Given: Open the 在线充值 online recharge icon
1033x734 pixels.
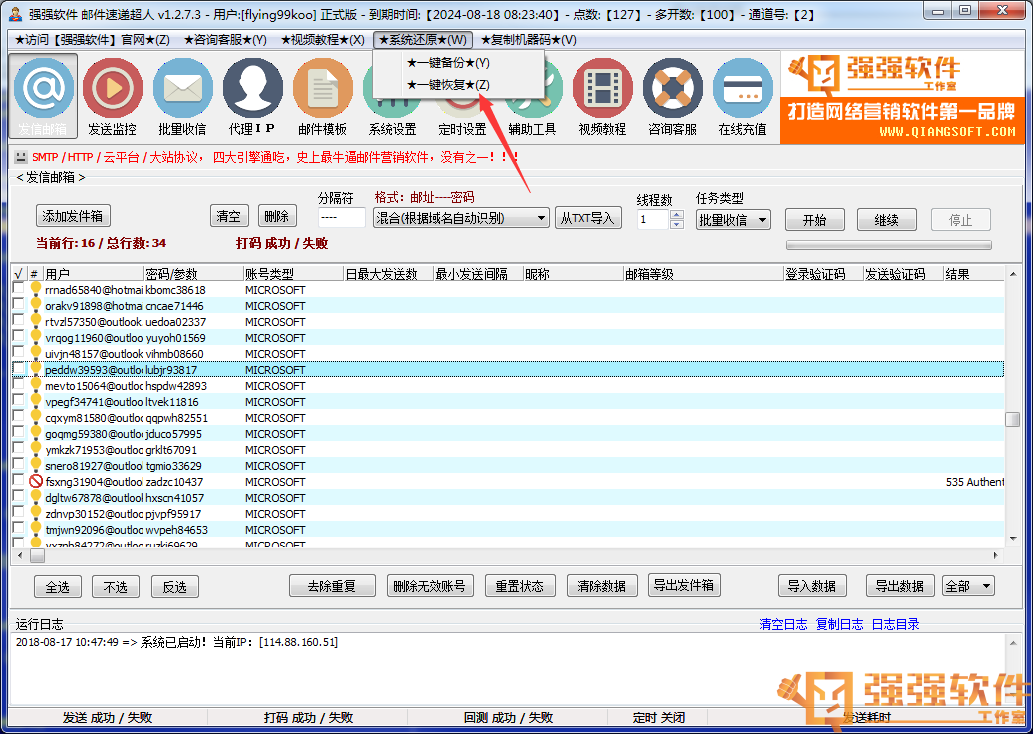Looking at the screenshot, I should tap(742, 97).
